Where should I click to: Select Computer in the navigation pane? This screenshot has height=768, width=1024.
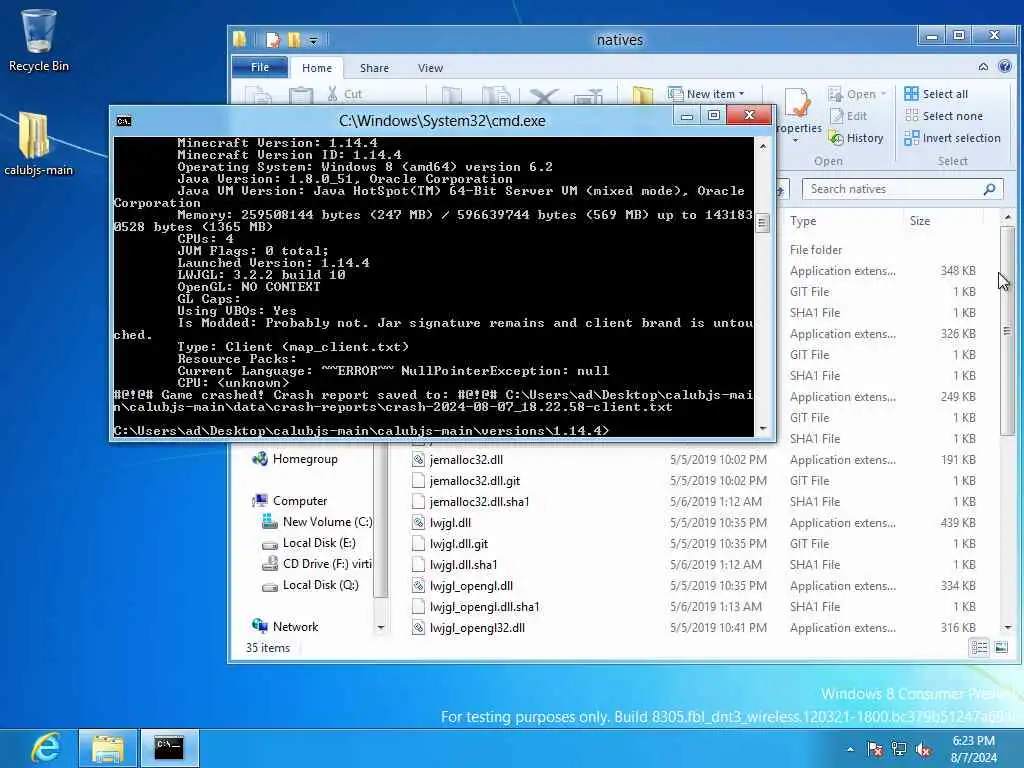pos(300,500)
